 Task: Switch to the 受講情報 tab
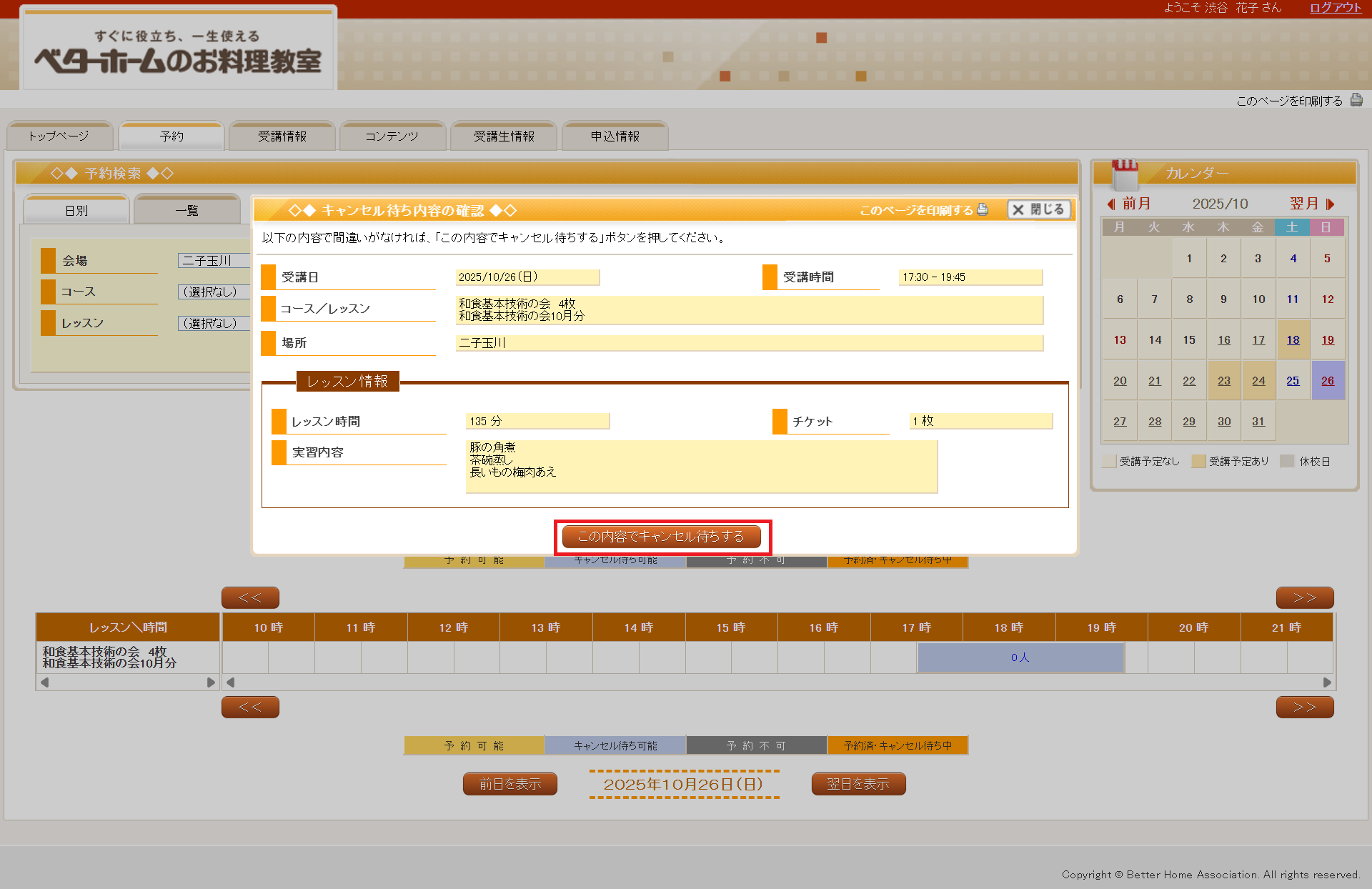coord(282,136)
